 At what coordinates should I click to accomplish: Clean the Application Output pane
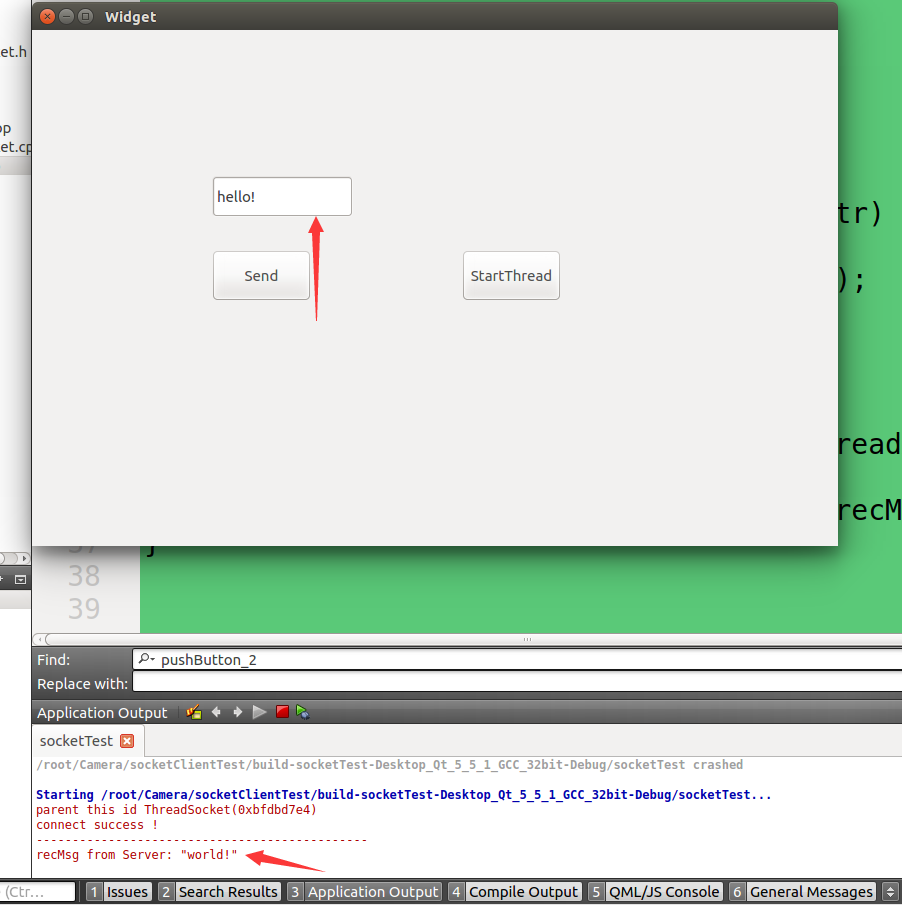(x=193, y=712)
